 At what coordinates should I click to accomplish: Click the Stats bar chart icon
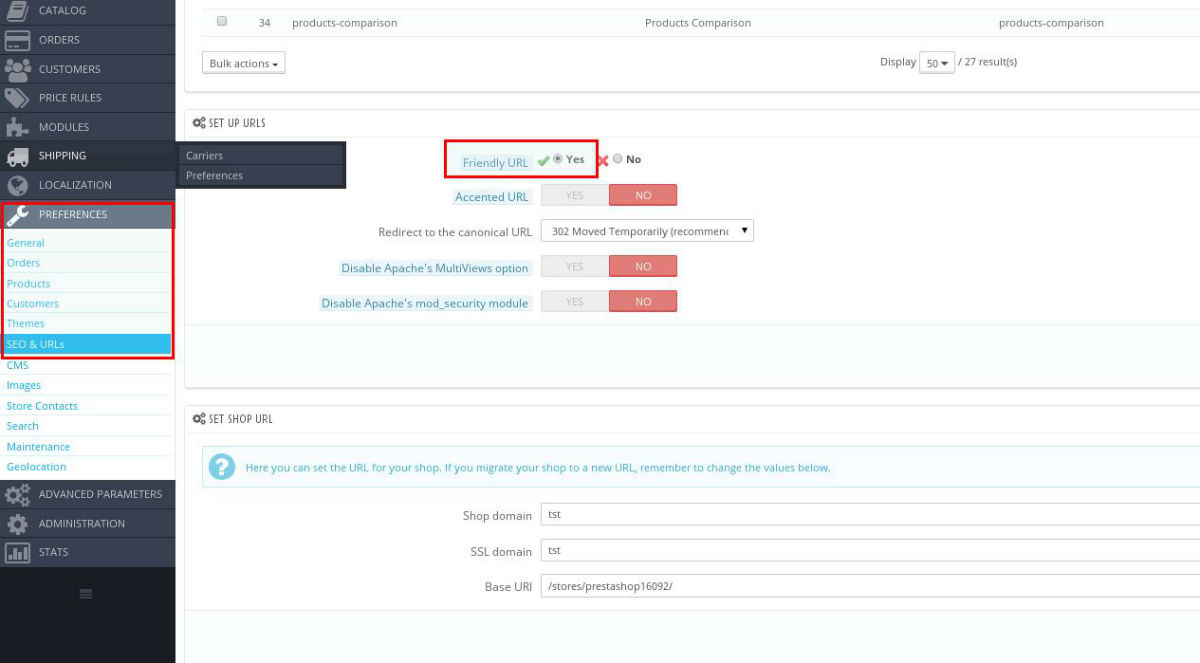(x=17, y=552)
